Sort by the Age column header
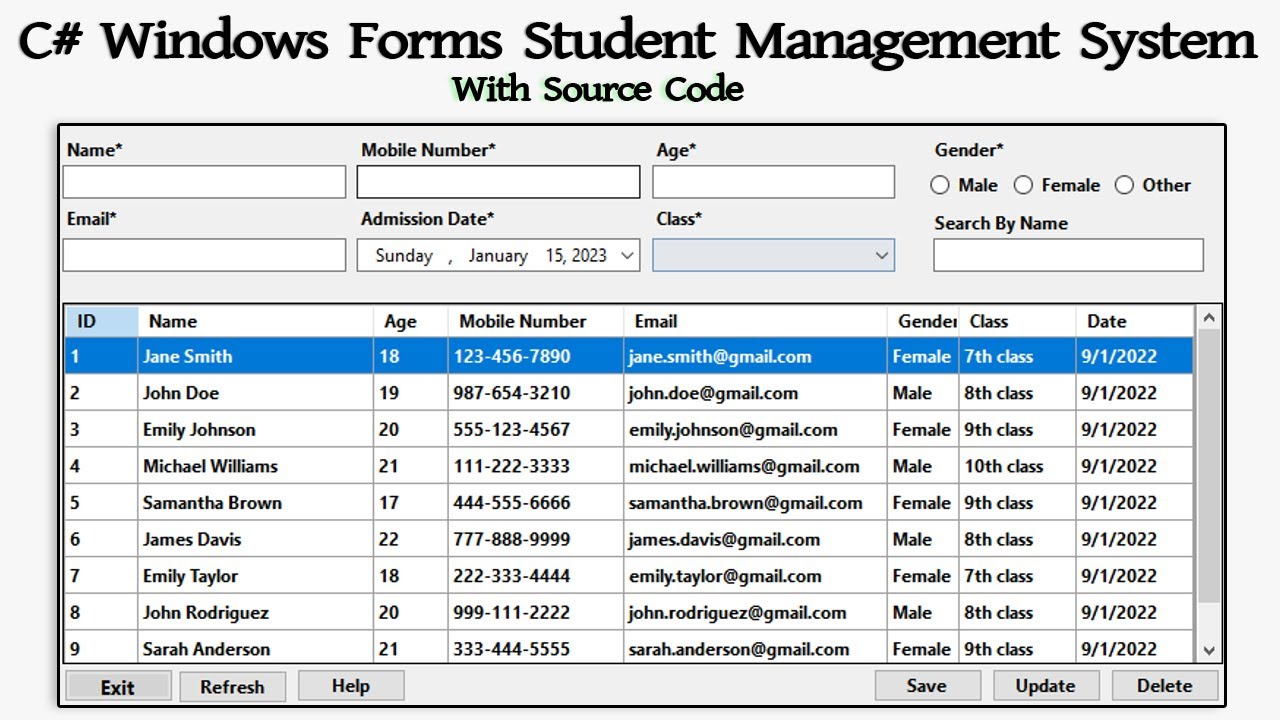This screenshot has width=1280, height=720. point(411,321)
